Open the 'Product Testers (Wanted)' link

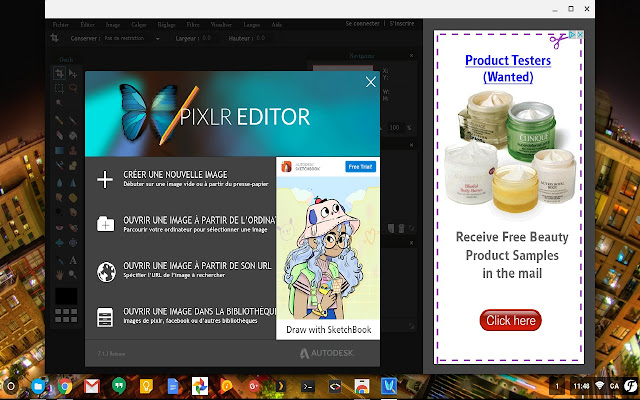coord(508,69)
